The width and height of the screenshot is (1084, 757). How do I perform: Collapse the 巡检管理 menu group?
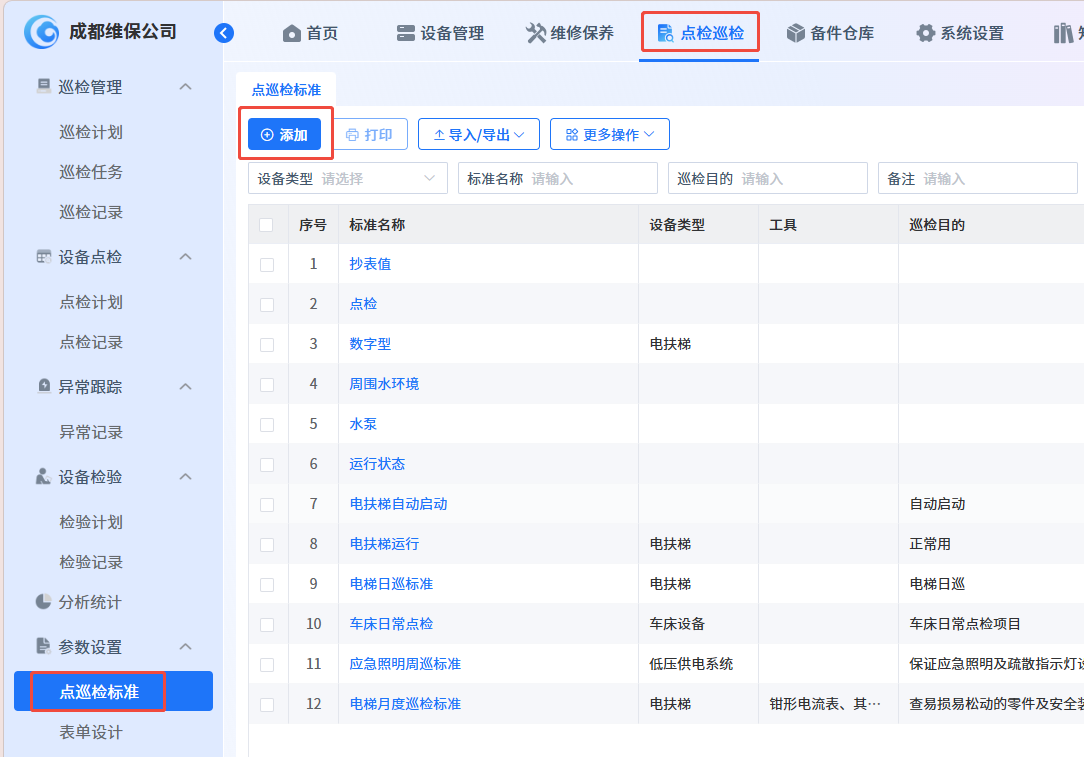tap(185, 87)
